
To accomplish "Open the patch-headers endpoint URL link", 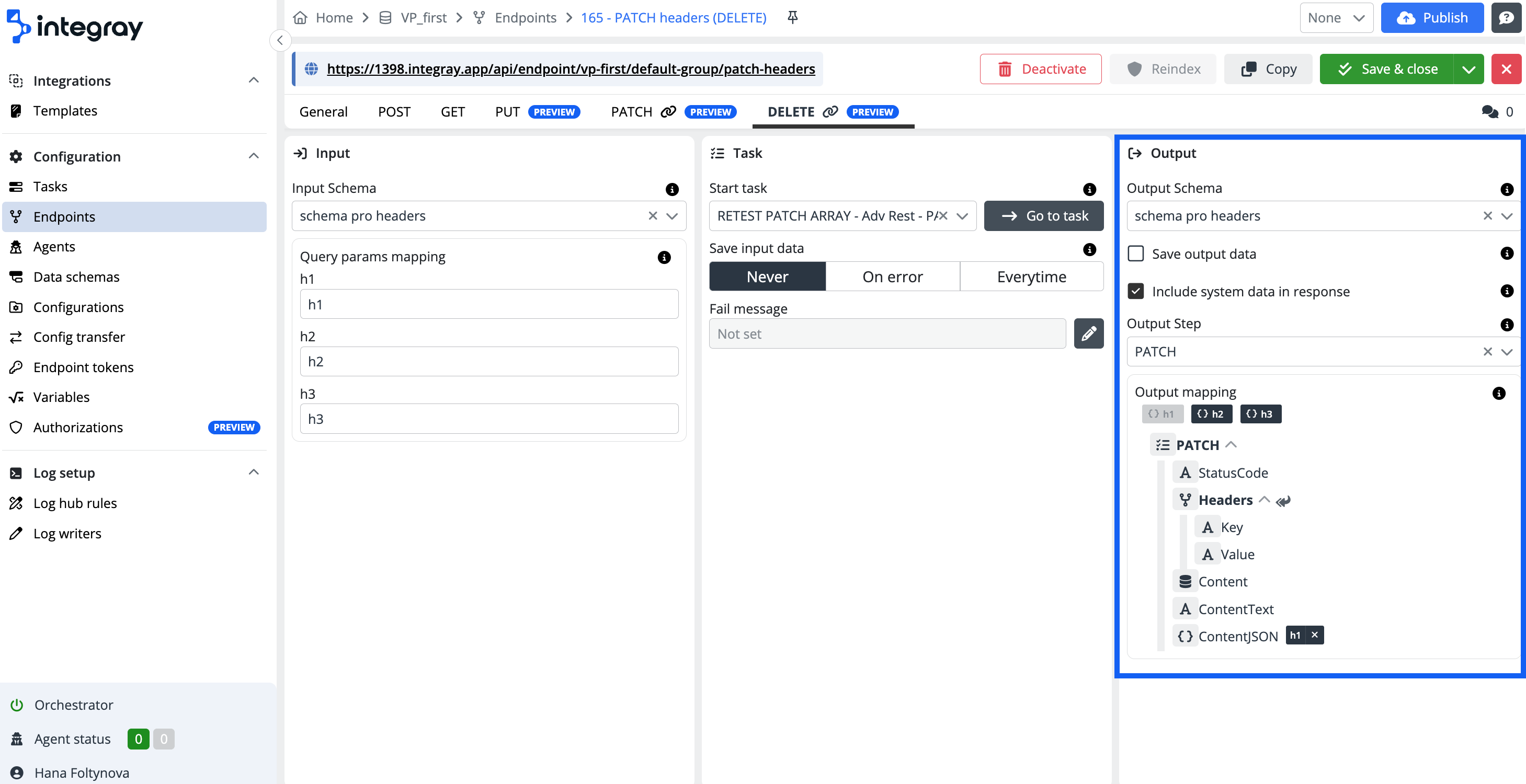I will [x=571, y=70].
